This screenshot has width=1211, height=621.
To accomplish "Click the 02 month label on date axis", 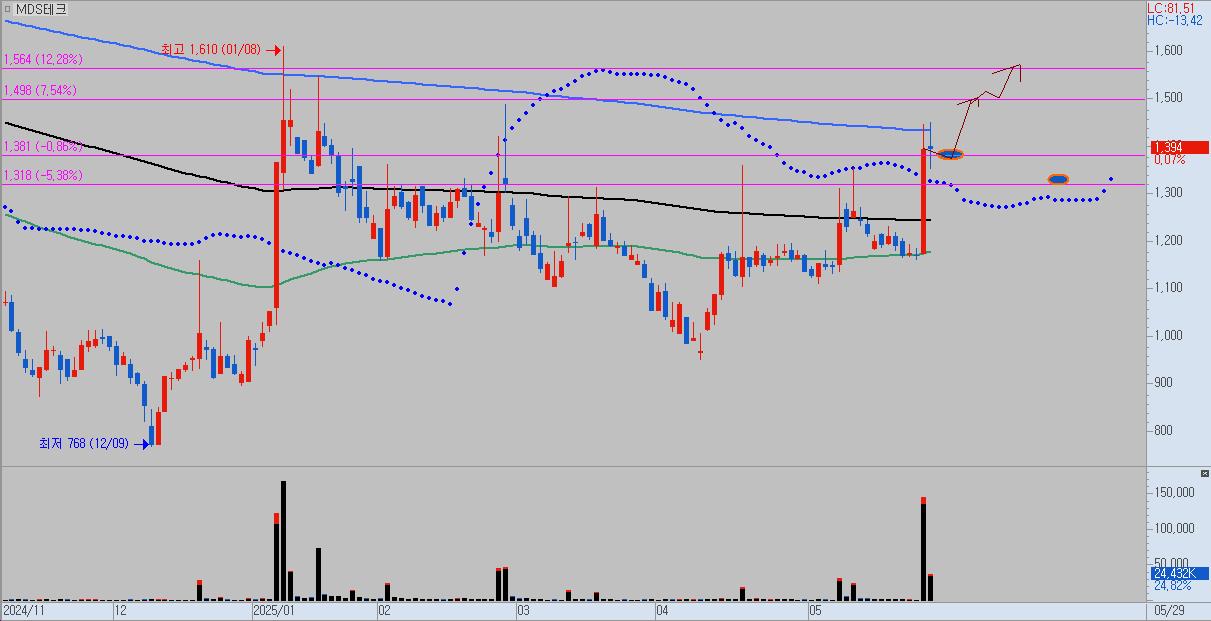I will 384,609.
